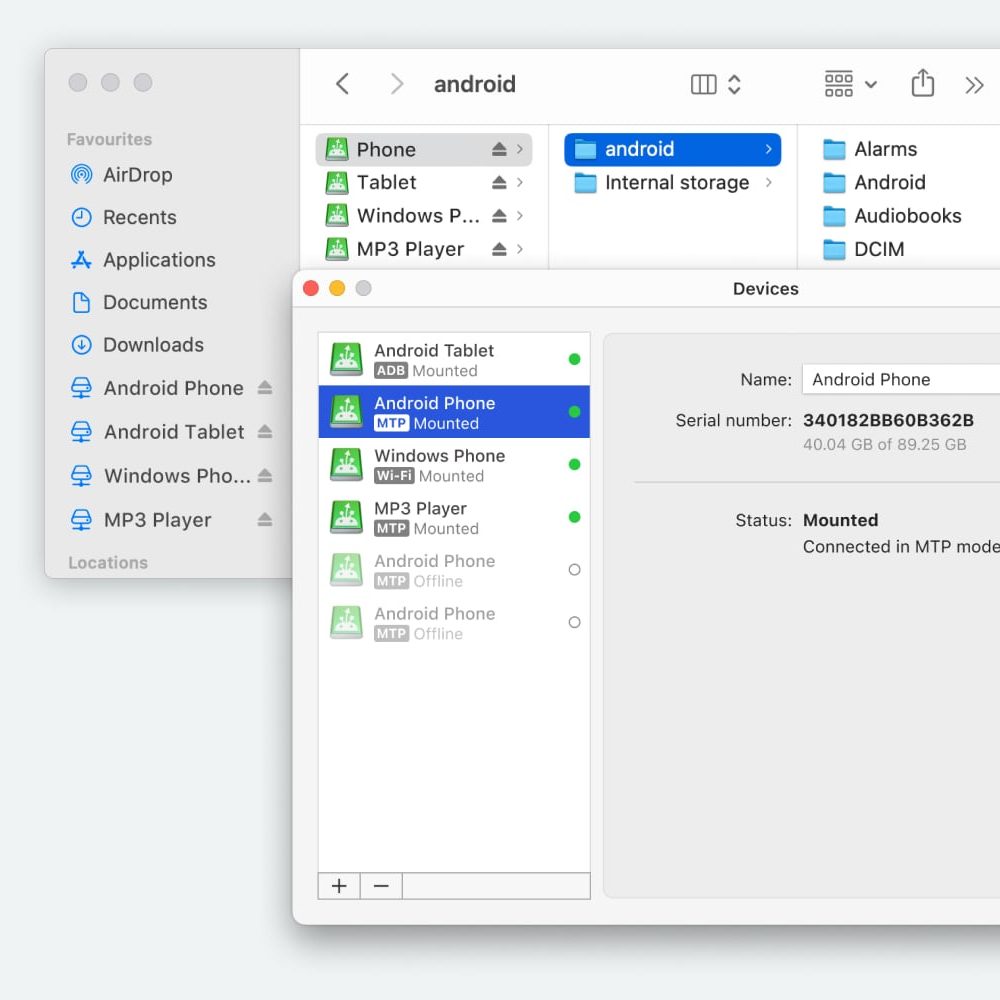
Task: Open AirDrop from the Favourites sidebar
Action: [x=137, y=175]
